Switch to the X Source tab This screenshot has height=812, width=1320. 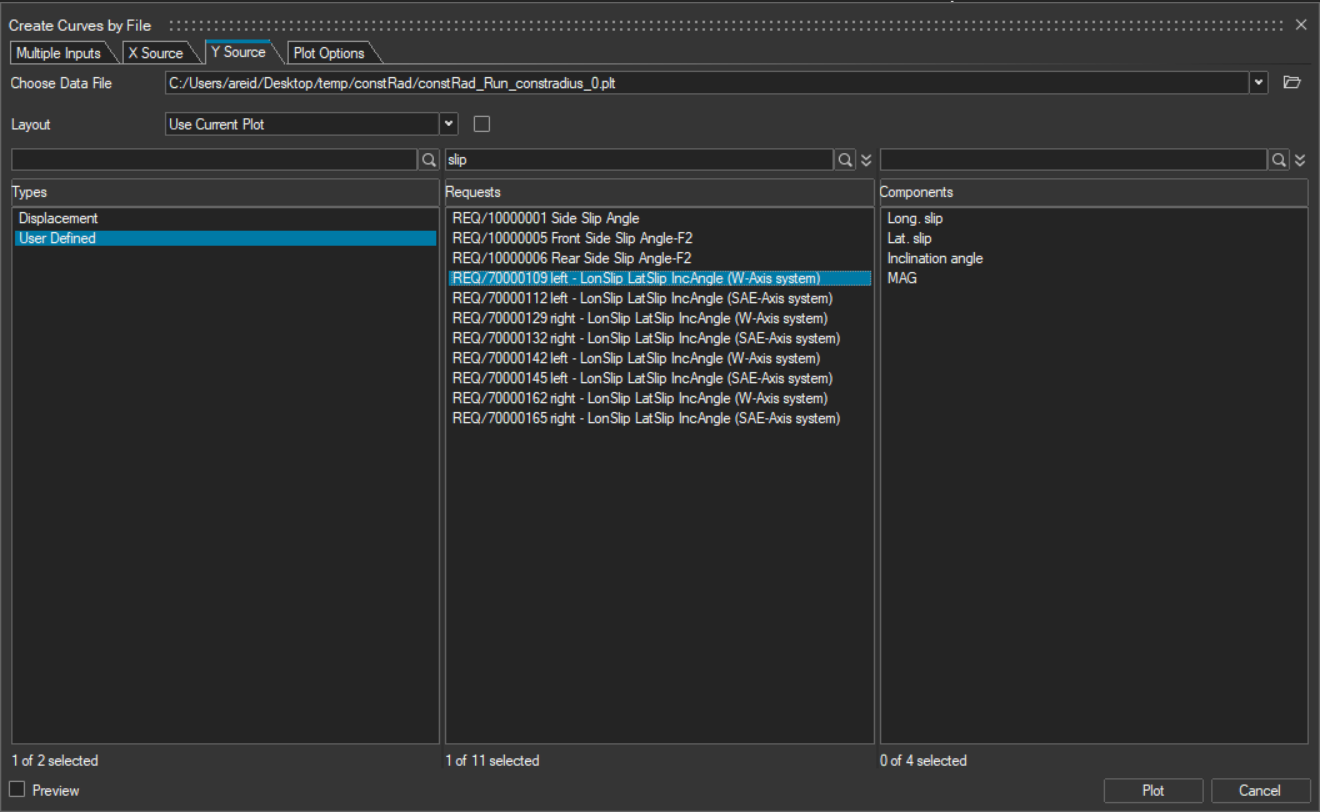coord(156,53)
